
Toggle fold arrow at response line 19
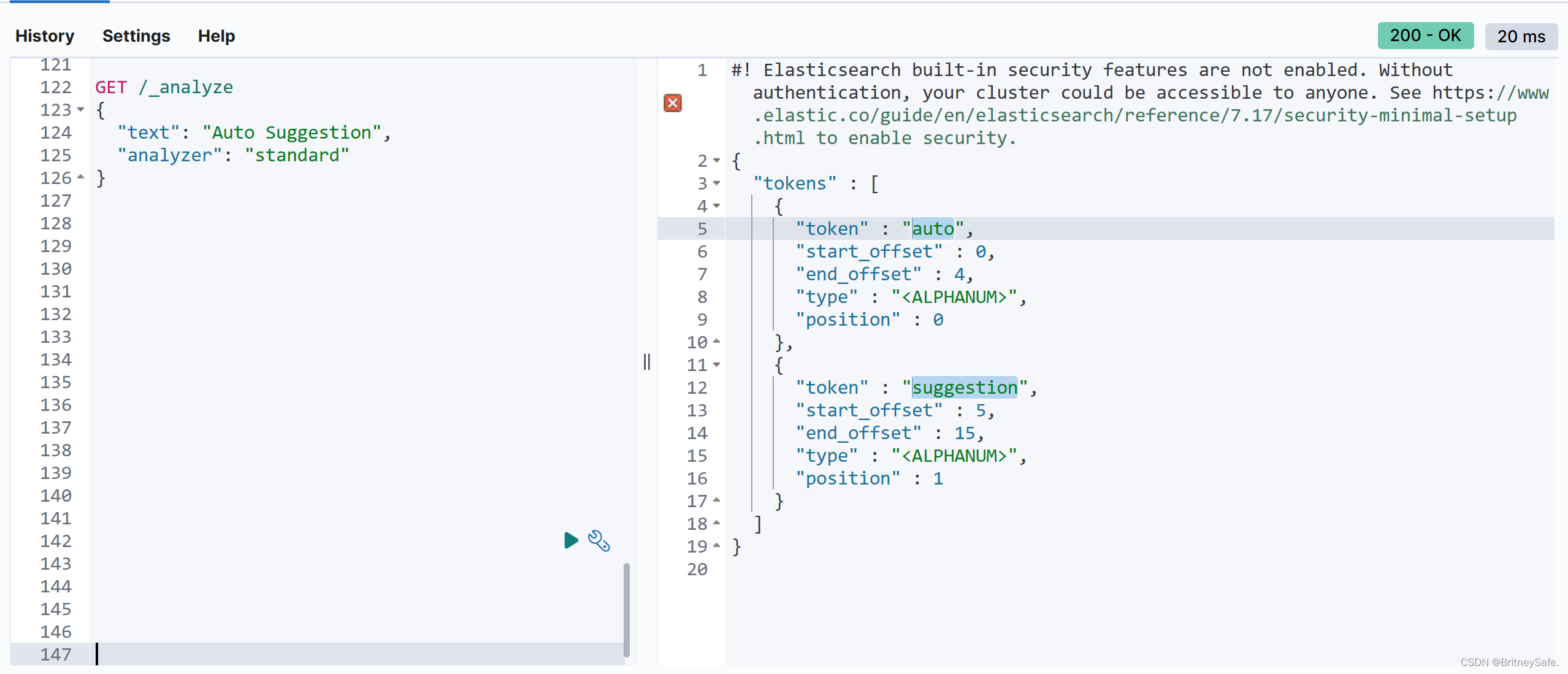pyautogui.click(x=716, y=546)
